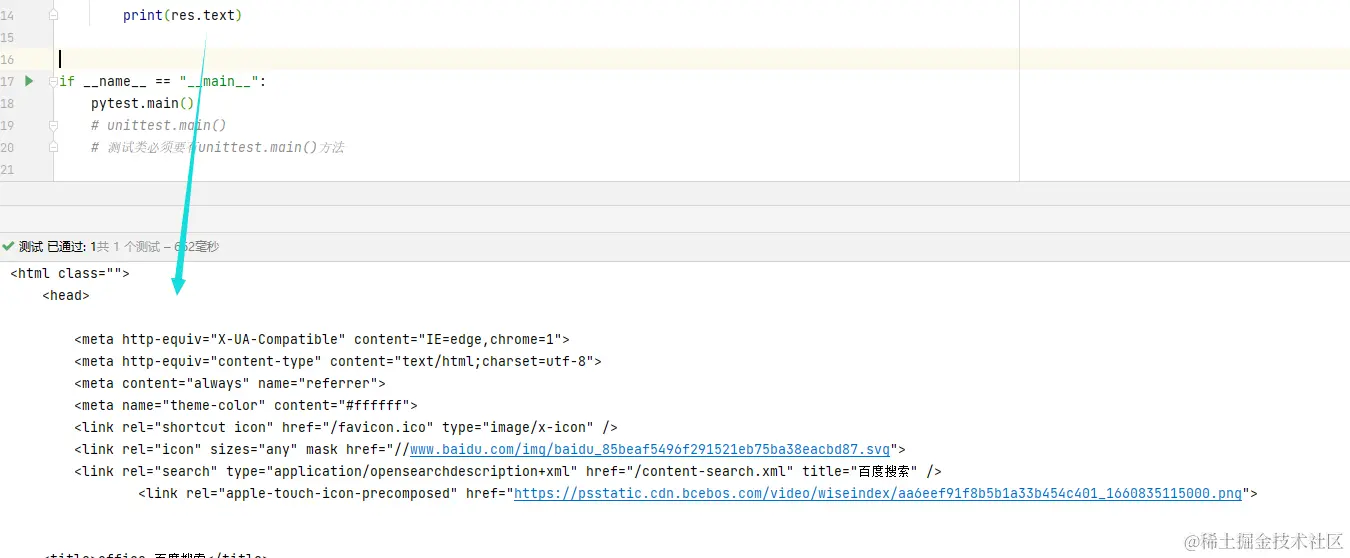Click the # unittest.main() comment
This screenshot has width=1350, height=558.
coord(158,126)
